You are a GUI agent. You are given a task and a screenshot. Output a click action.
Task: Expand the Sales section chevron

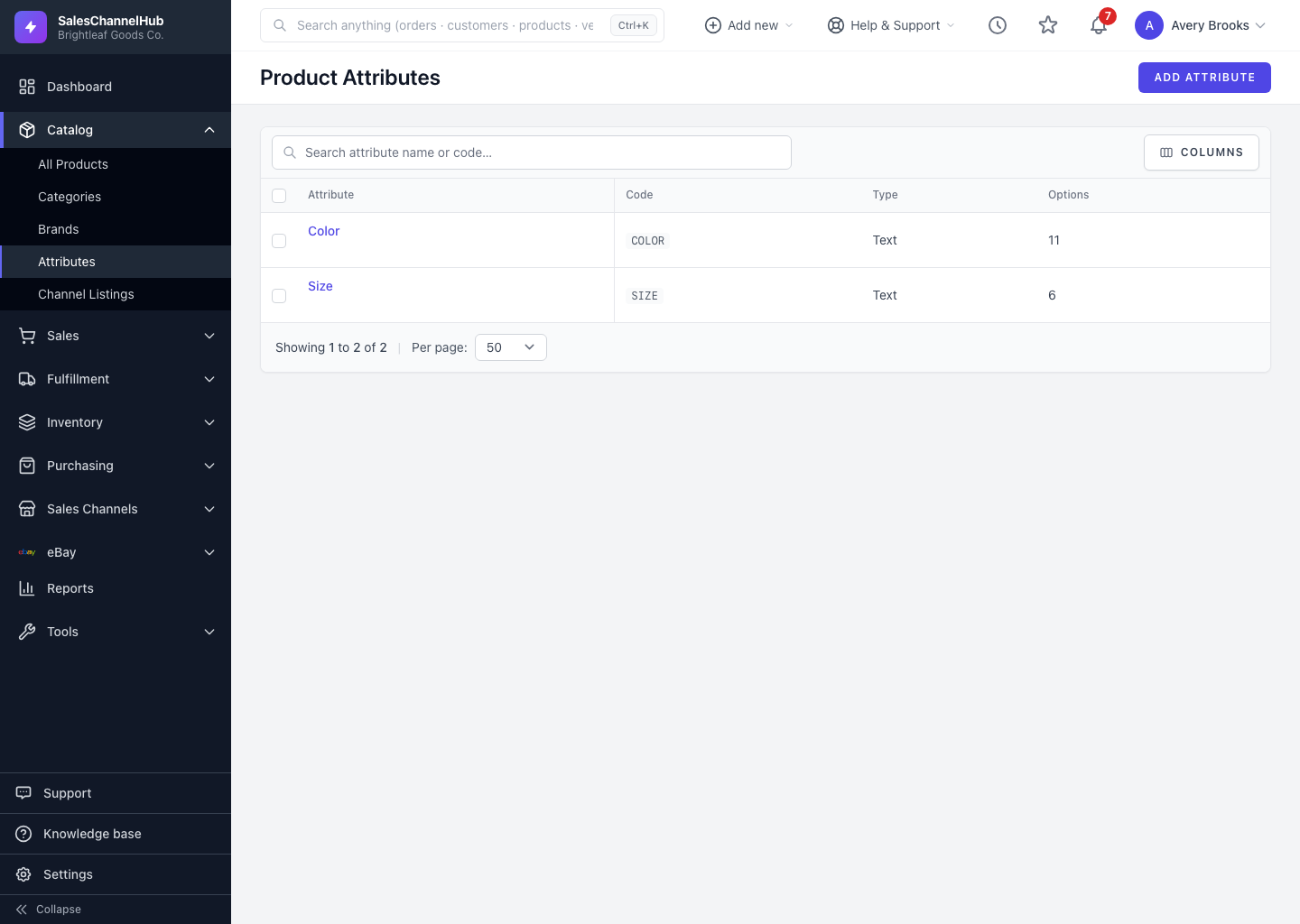pos(209,336)
